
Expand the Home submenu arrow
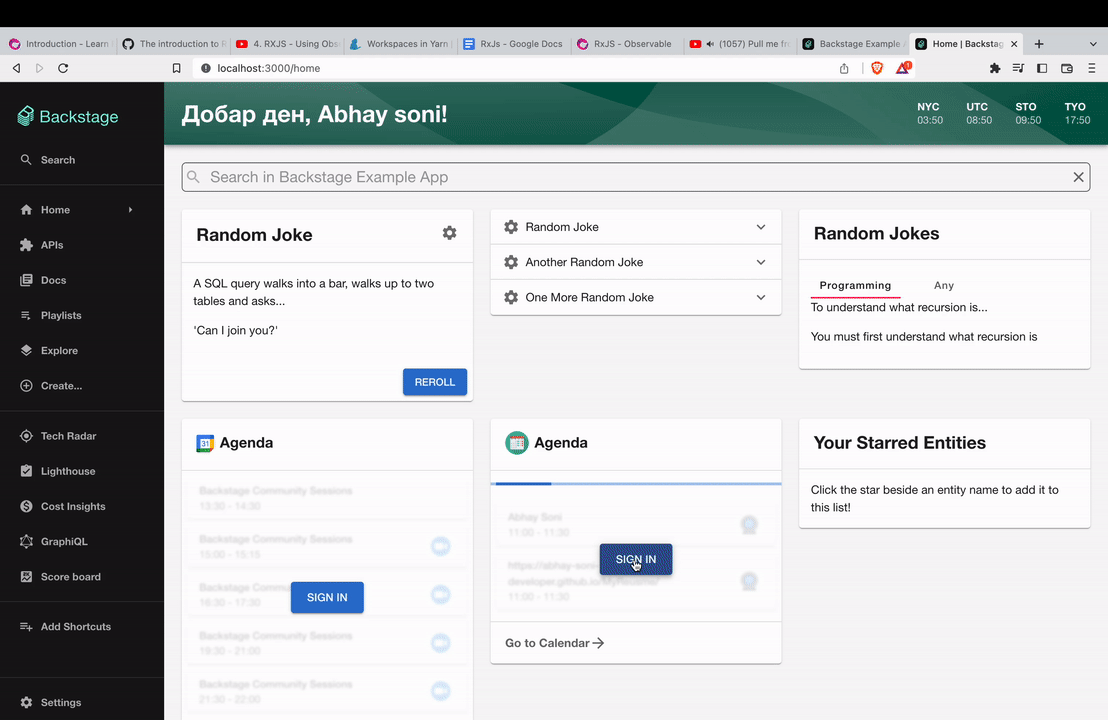[130, 210]
